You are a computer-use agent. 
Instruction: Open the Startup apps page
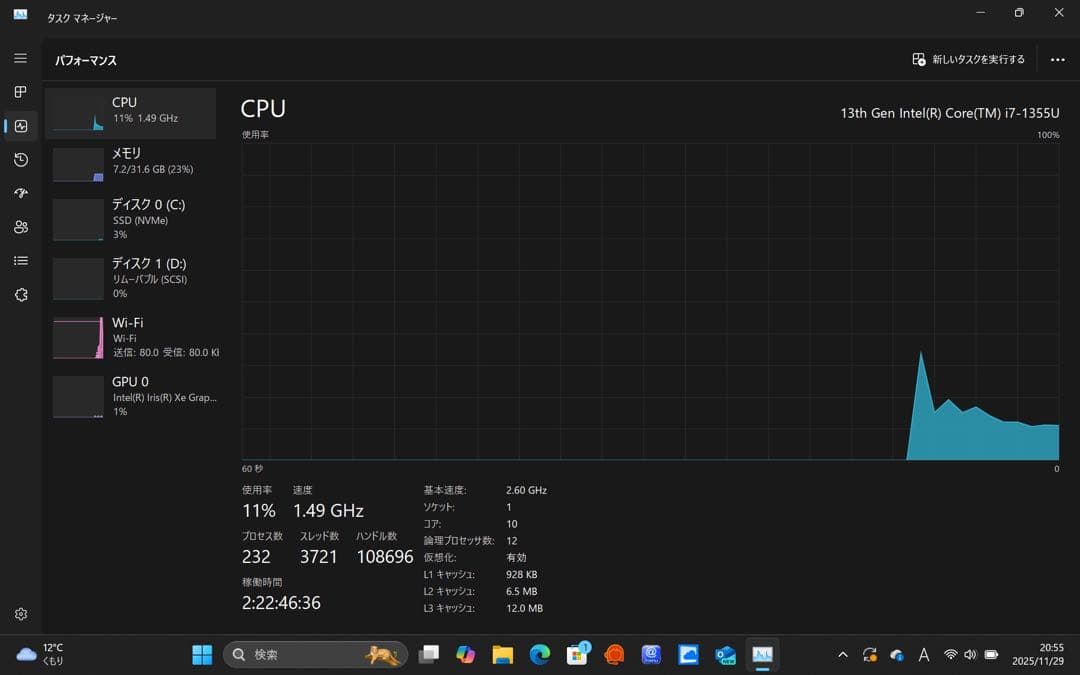(19, 193)
